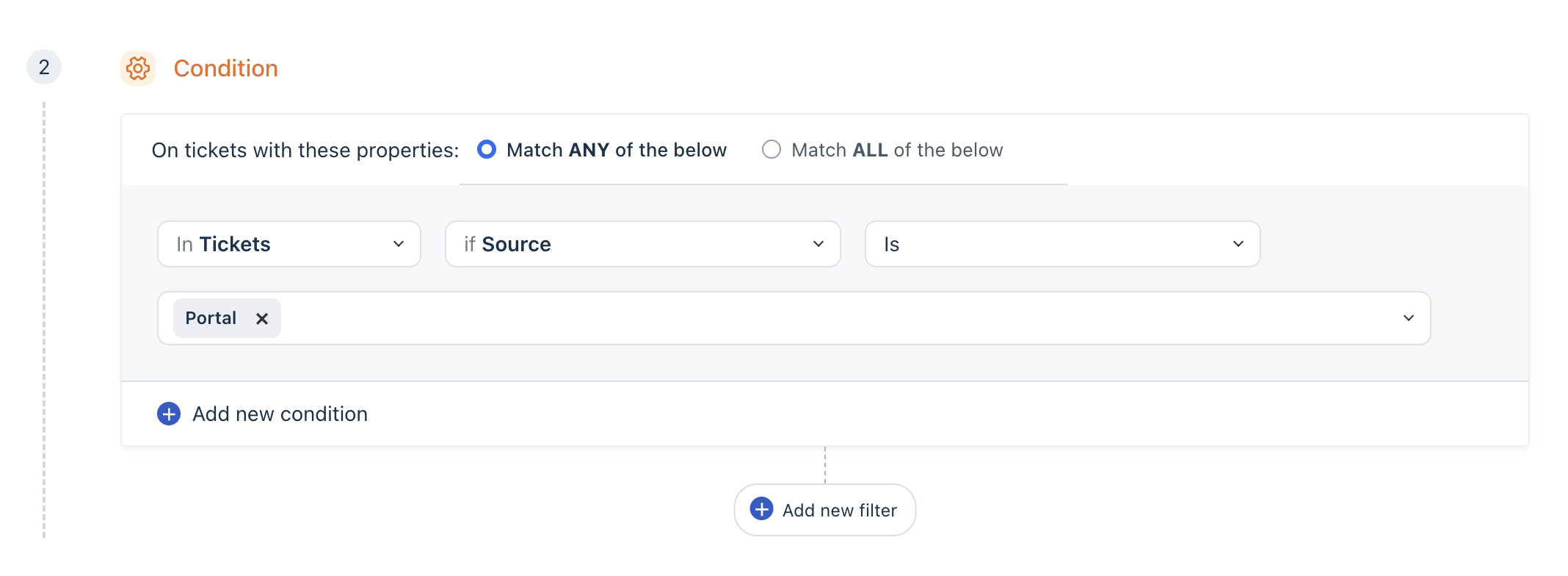Viewport: 1568px width, 576px height.
Task: Click the chevron arrow in the Is dropdown
Action: pos(1238,244)
